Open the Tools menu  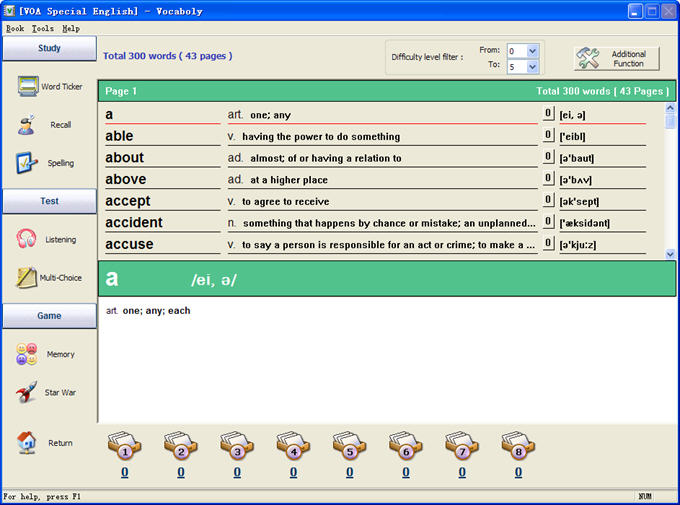(x=42, y=29)
